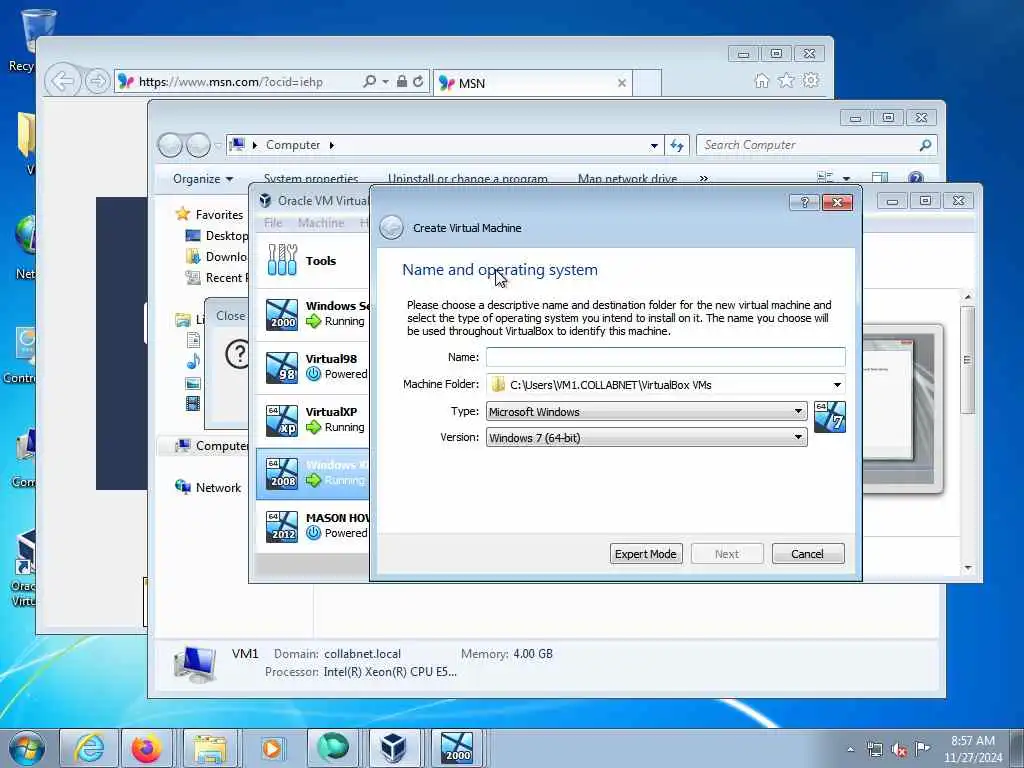Select the highlighted Windows 2008 VM entry
Image resolution: width=1024 pixels, height=768 pixels.
click(313, 473)
